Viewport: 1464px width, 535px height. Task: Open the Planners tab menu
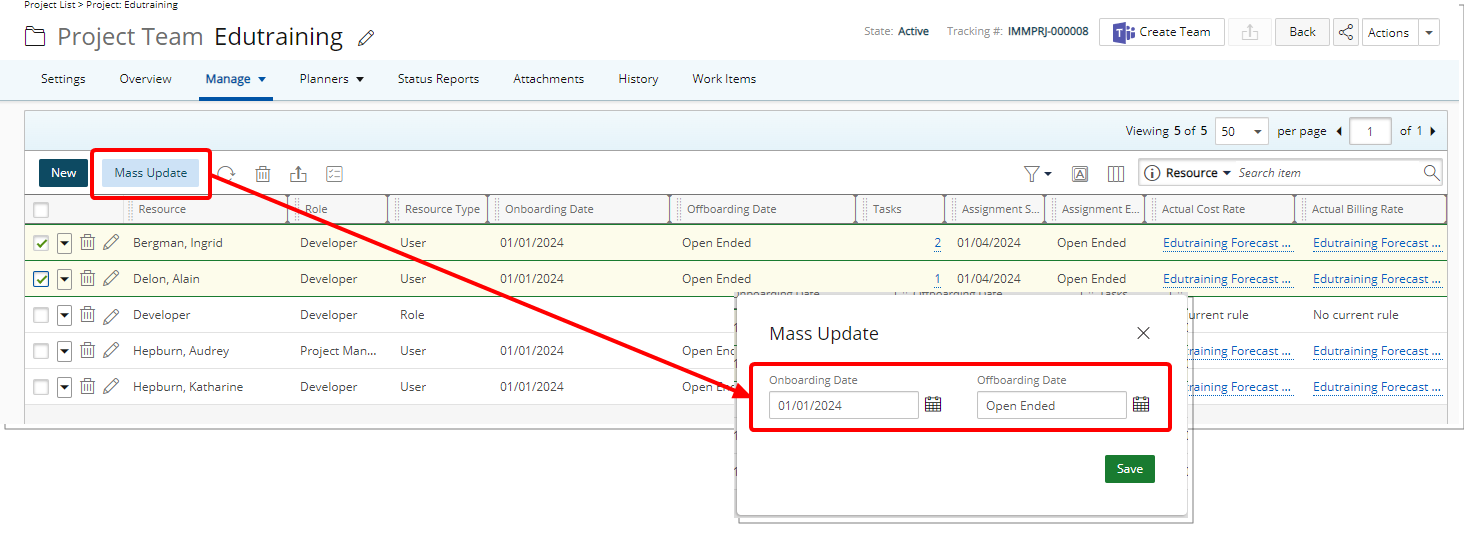tap(331, 79)
